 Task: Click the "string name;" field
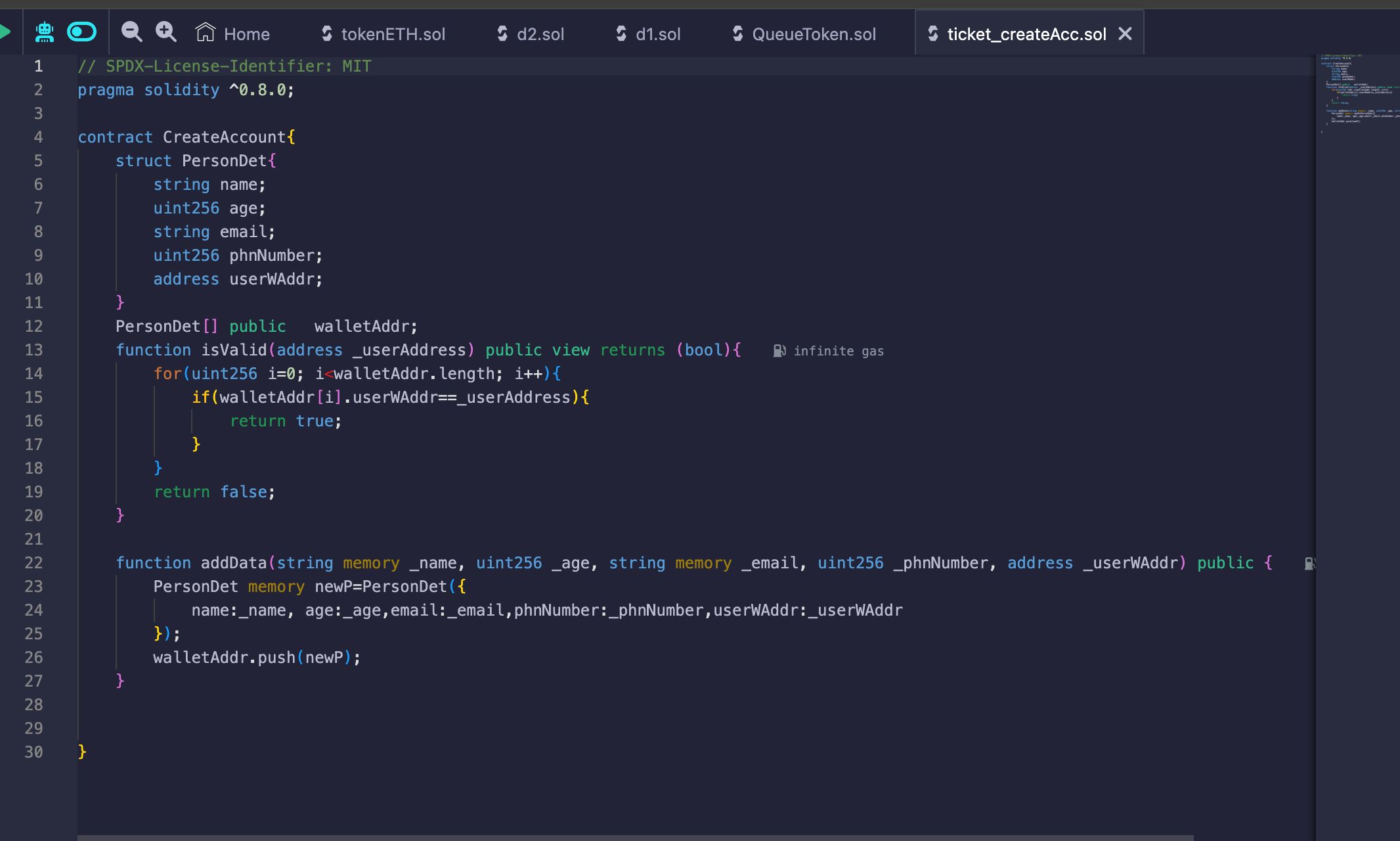(x=209, y=185)
